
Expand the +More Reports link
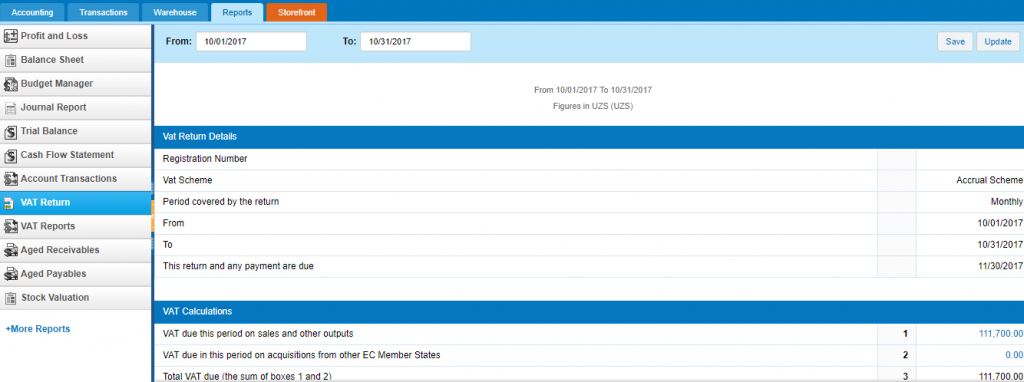pos(38,329)
